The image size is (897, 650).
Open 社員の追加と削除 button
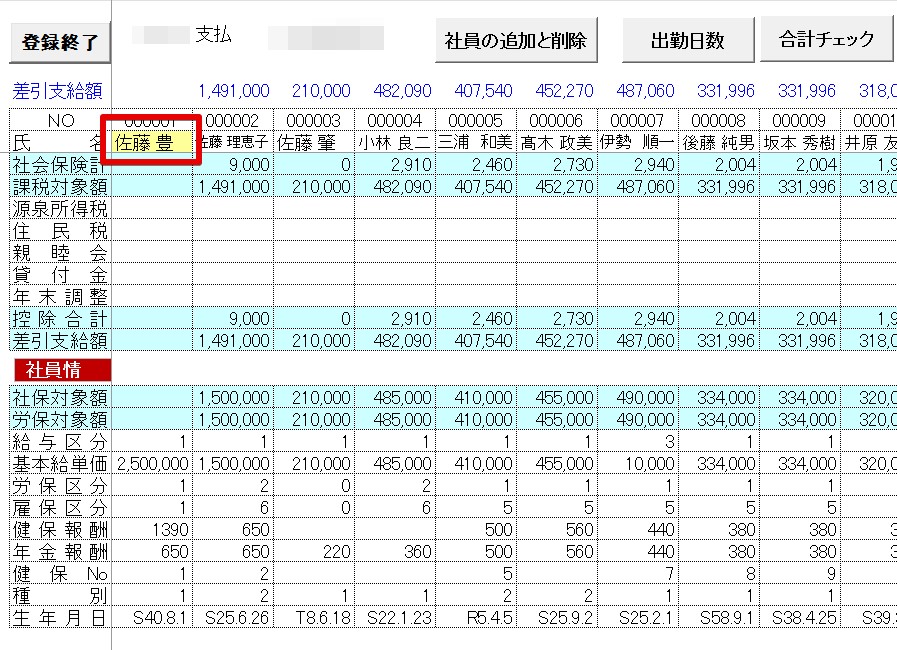pyautogui.click(x=516, y=40)
